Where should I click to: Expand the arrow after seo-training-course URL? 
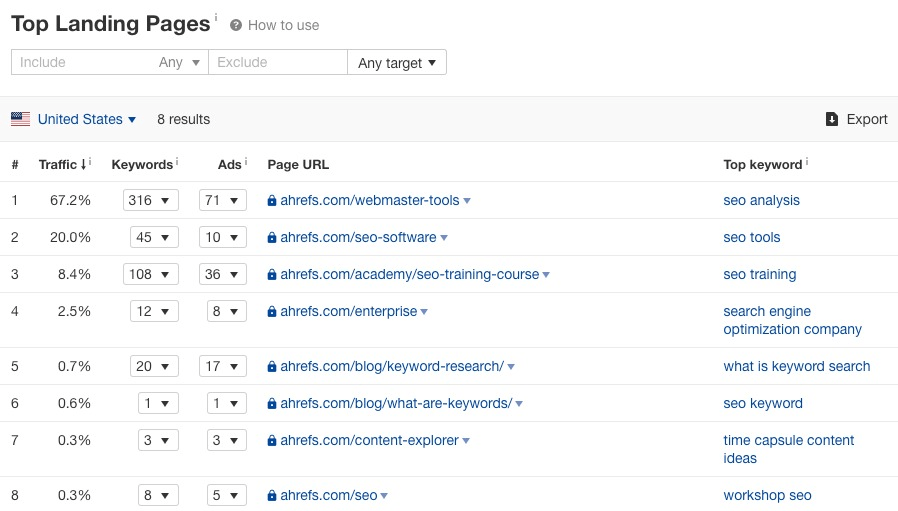pyautogui.click(x=546, y=275)
